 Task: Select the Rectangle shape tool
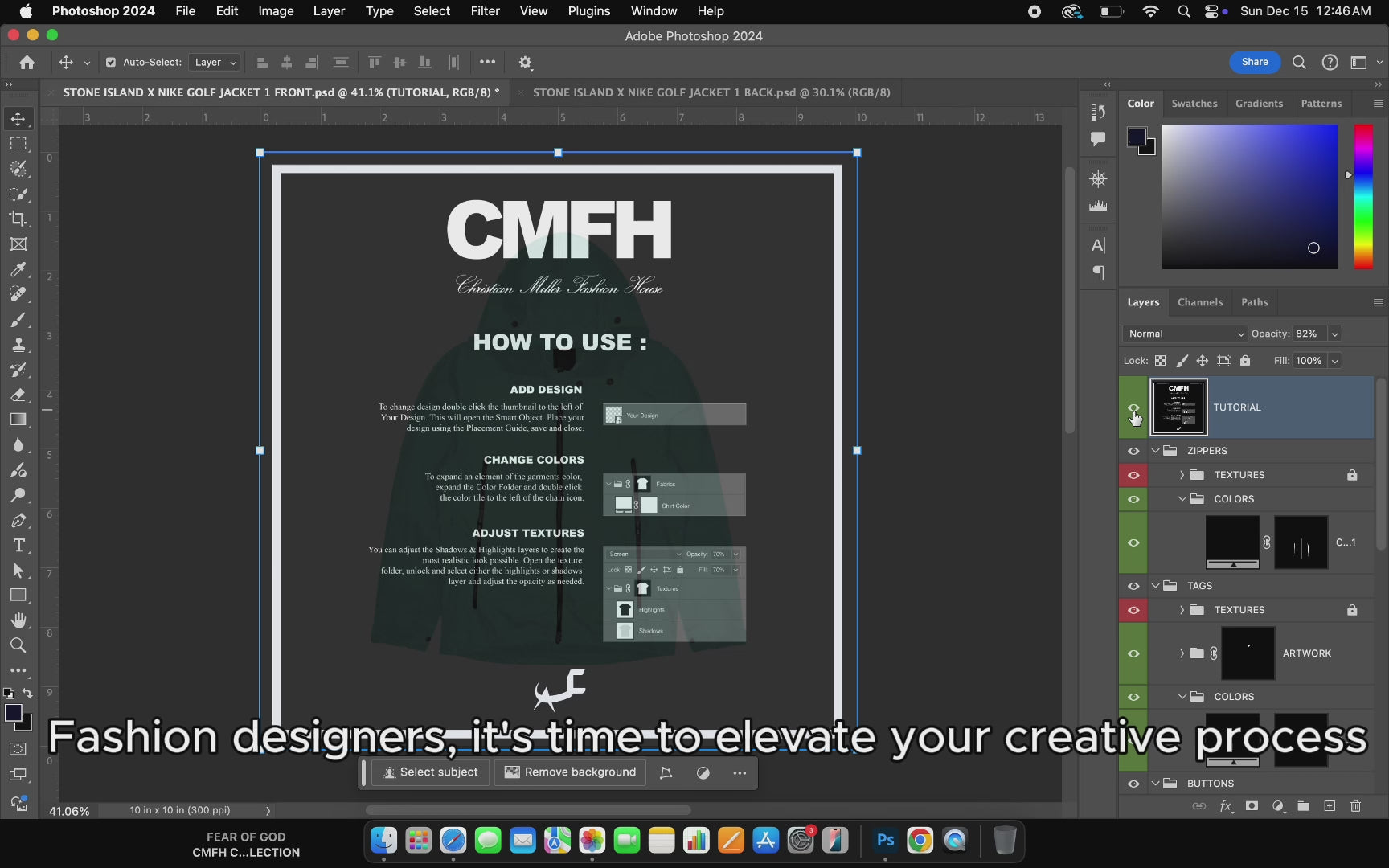[18, 596]
